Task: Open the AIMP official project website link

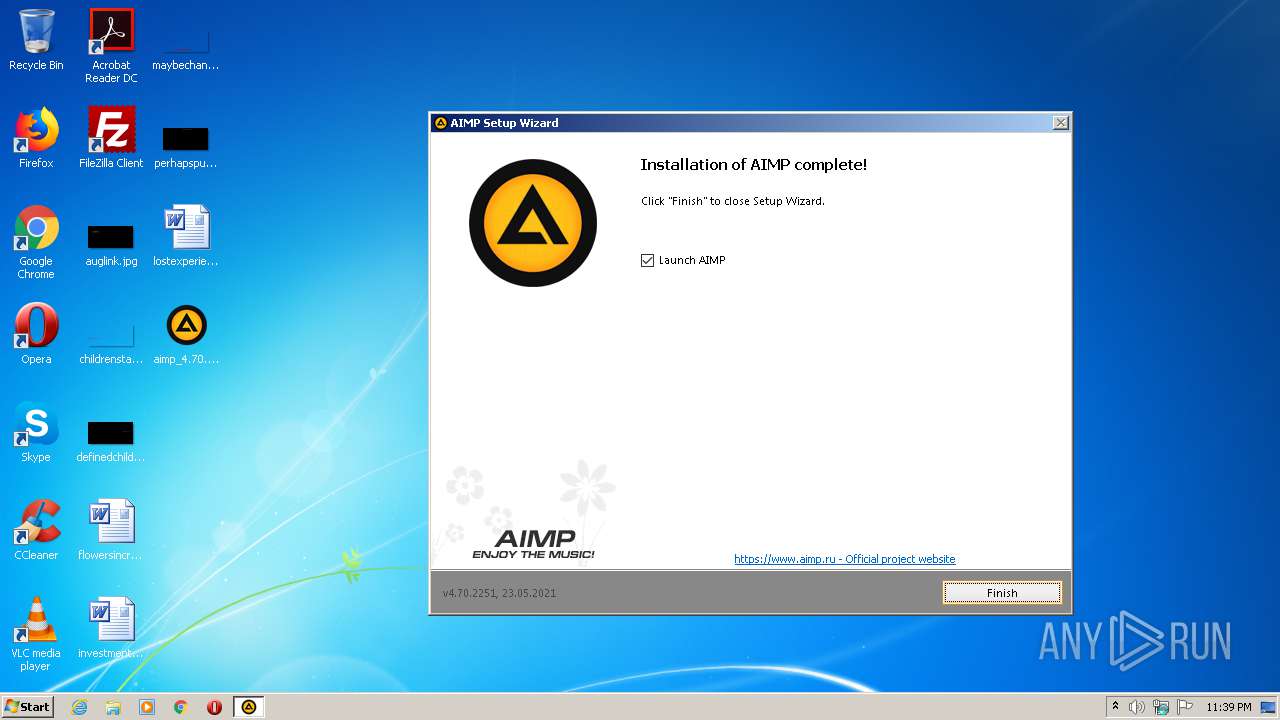Action: point(844,559)
